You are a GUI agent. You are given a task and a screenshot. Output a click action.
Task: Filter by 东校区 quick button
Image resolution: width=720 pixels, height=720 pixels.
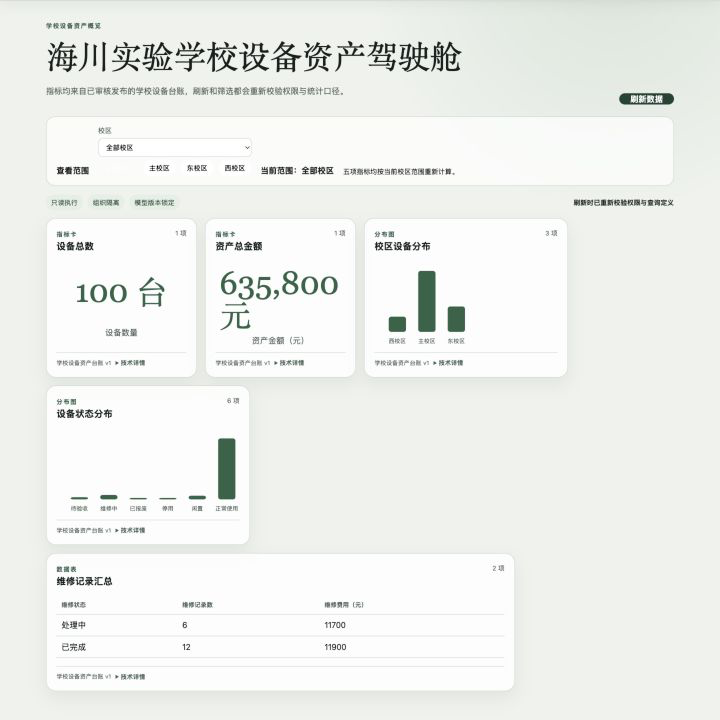point(197,168)
